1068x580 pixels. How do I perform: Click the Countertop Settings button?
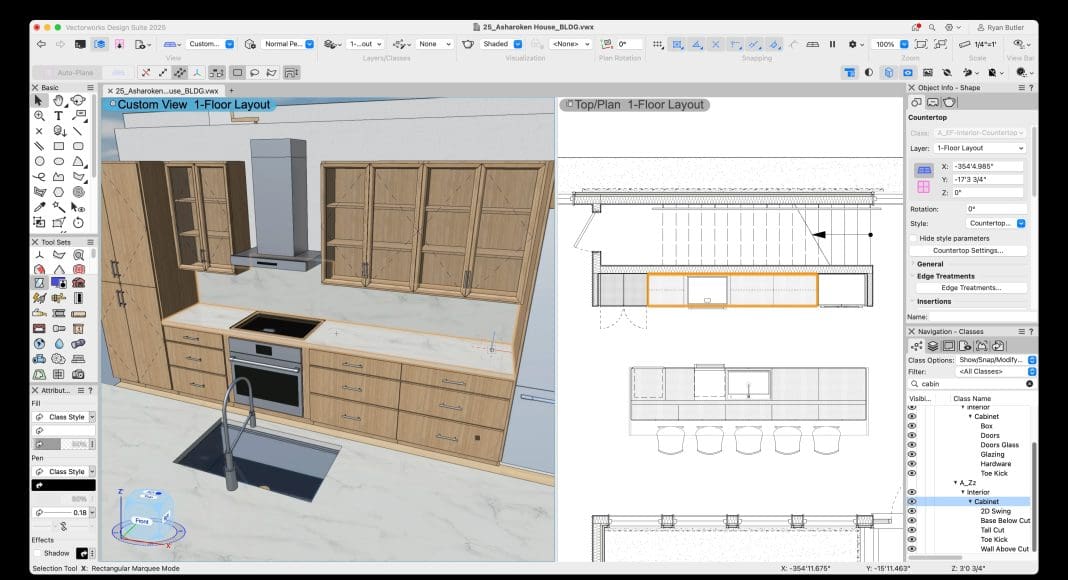pos(967,250)
